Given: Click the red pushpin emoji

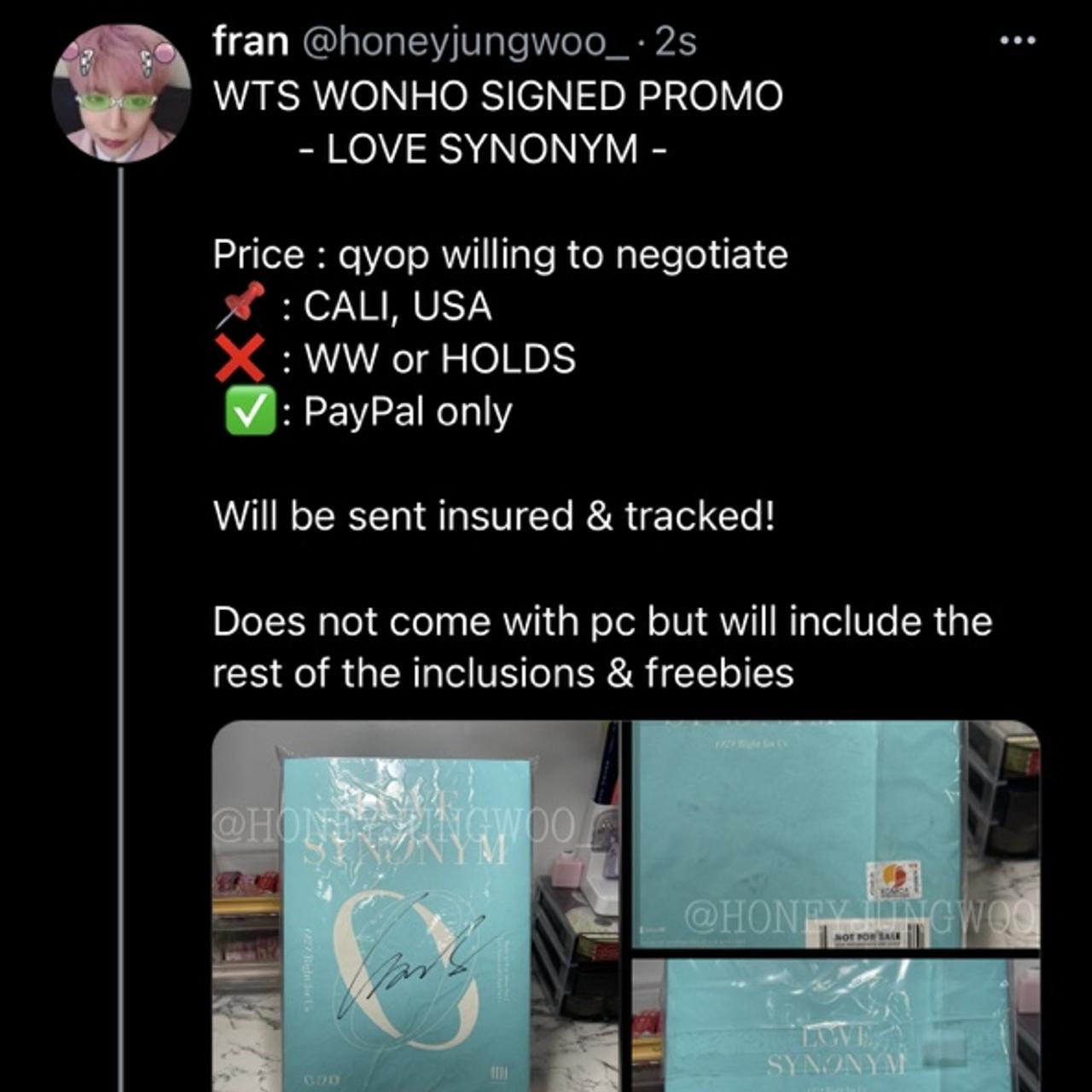Looking at the screenshot, I should click(x=239, y=307).
